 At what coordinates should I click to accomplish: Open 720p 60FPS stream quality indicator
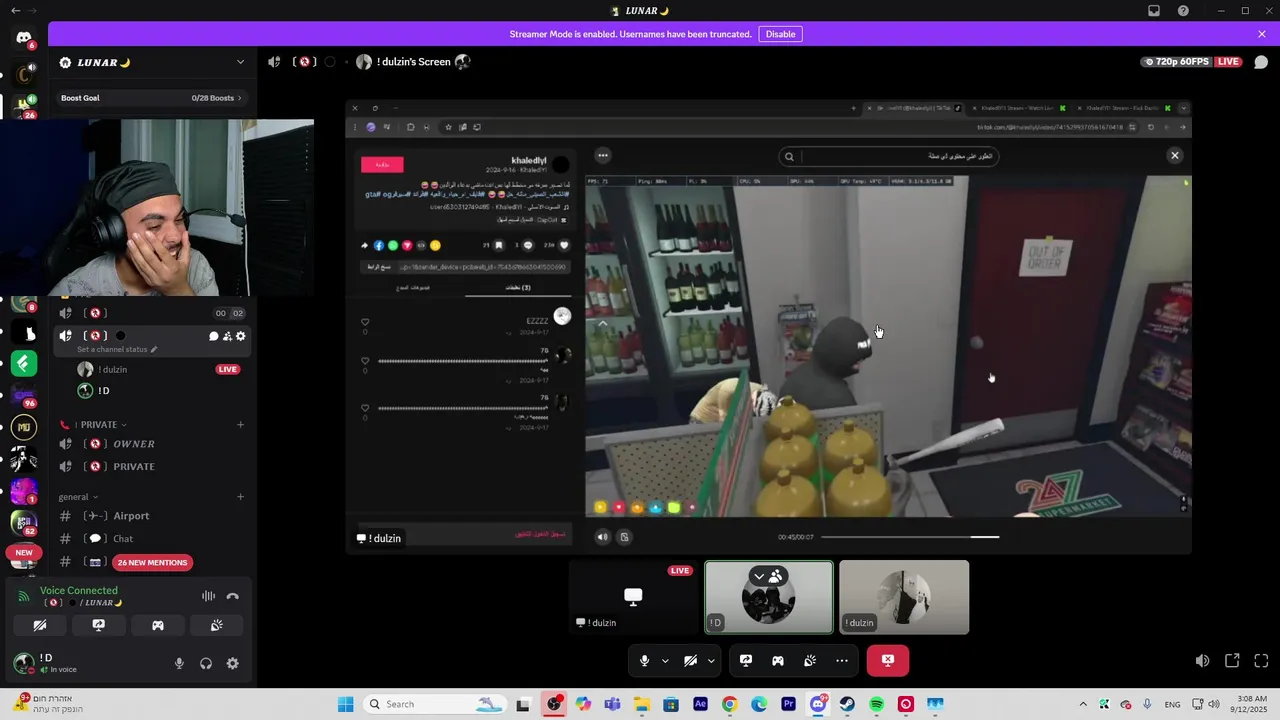(x=1176, y=62)
